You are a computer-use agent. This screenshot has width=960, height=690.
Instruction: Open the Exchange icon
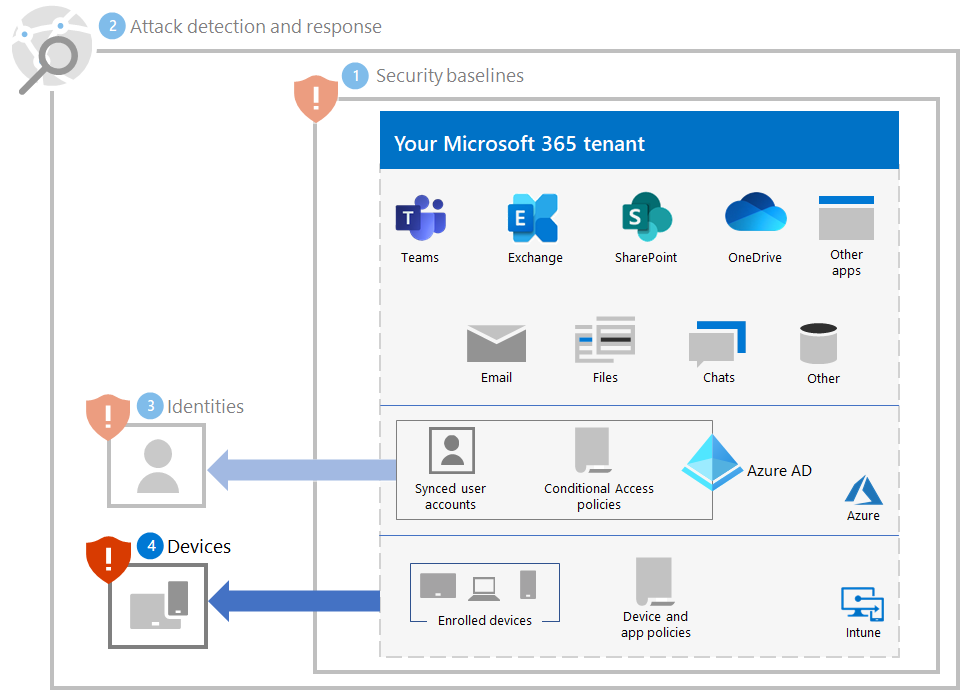click(x=533, y=216)
